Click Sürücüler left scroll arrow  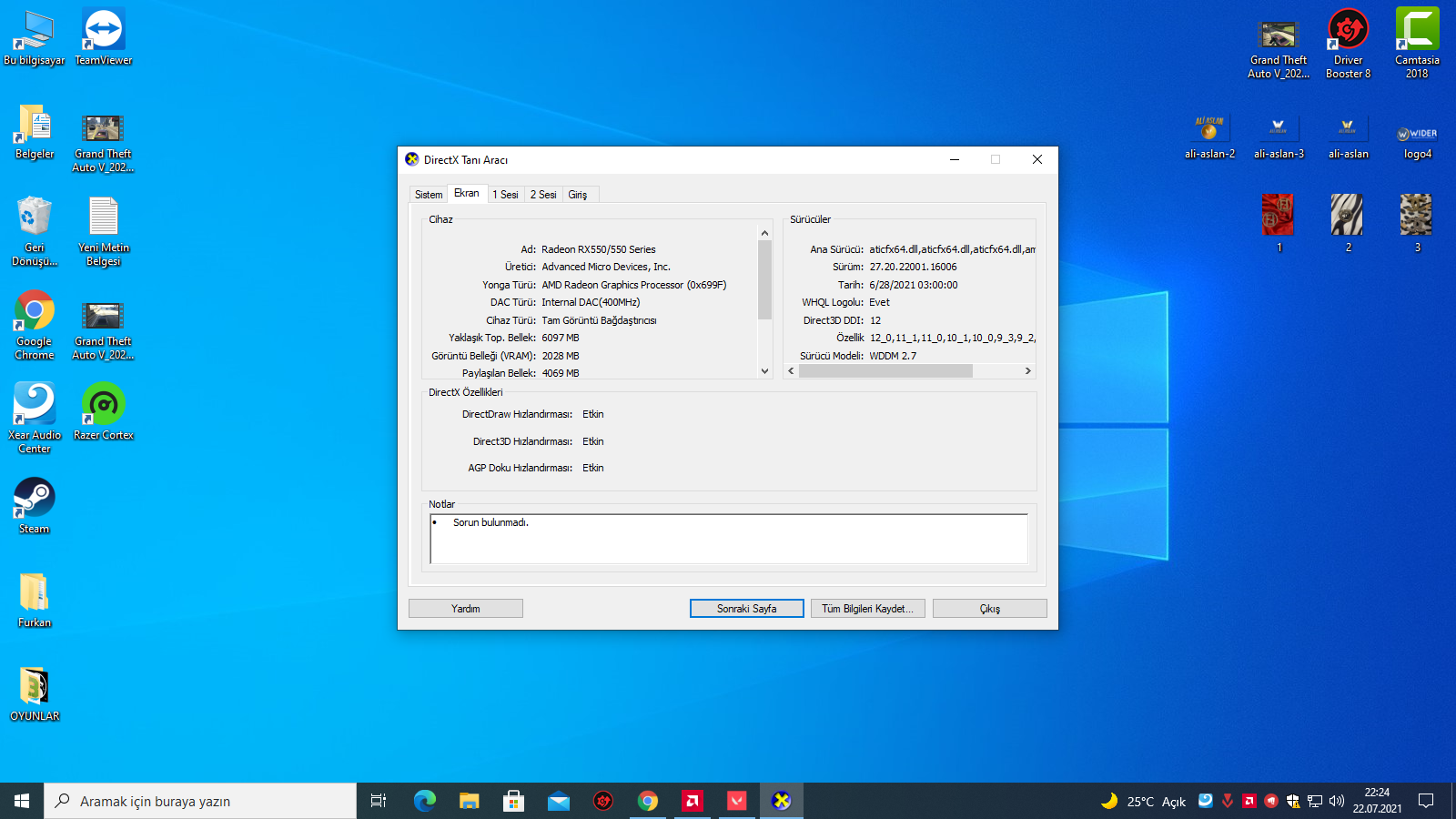tap(791, 371)
